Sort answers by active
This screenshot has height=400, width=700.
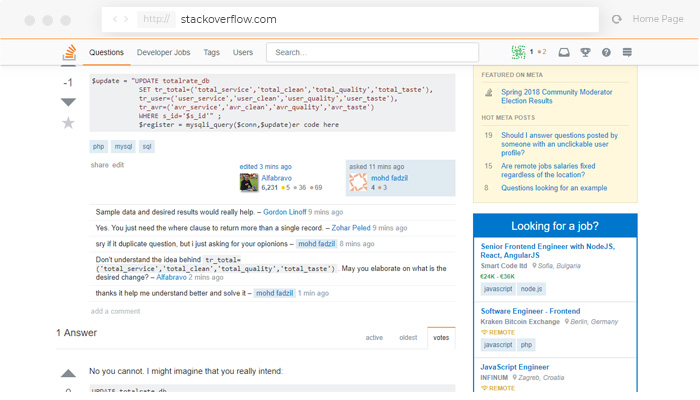point(374,338)
